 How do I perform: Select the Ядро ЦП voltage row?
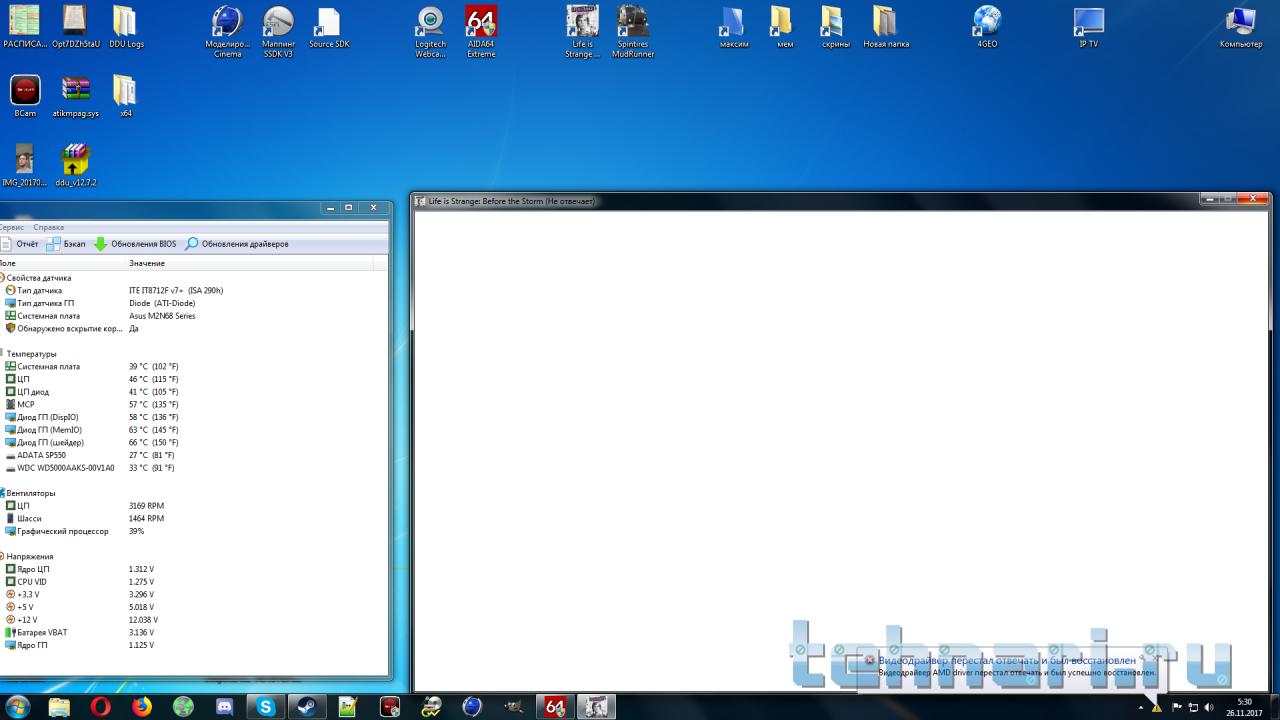point(194,569)
